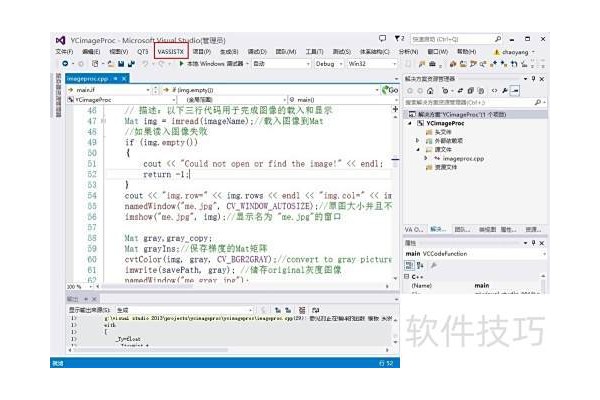Expand the 外部依赖项 node
Screen dimensions: 600x400
(x=417, y=141)
